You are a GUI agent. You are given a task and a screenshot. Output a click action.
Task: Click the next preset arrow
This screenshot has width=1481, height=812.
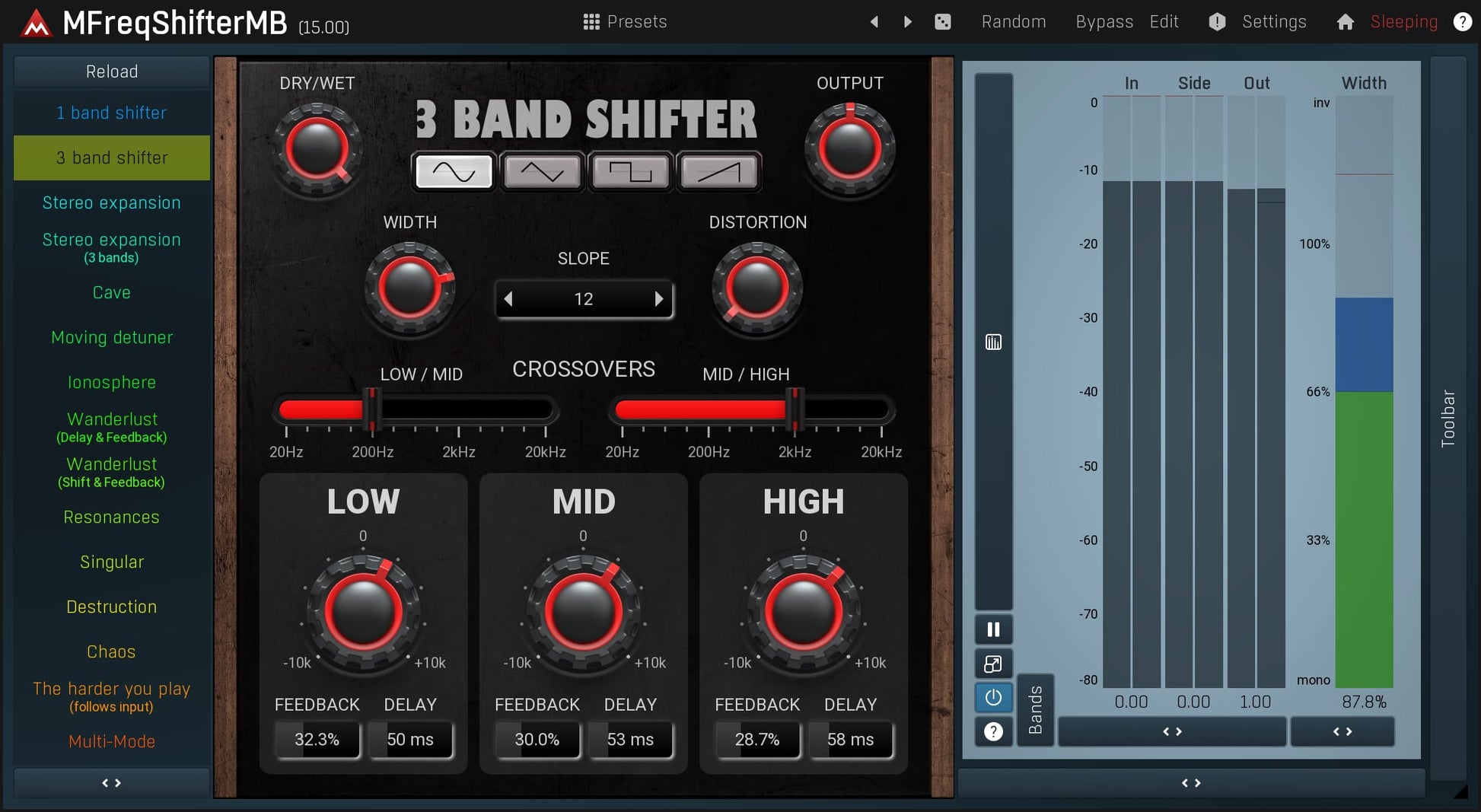[x=907, y=21]
